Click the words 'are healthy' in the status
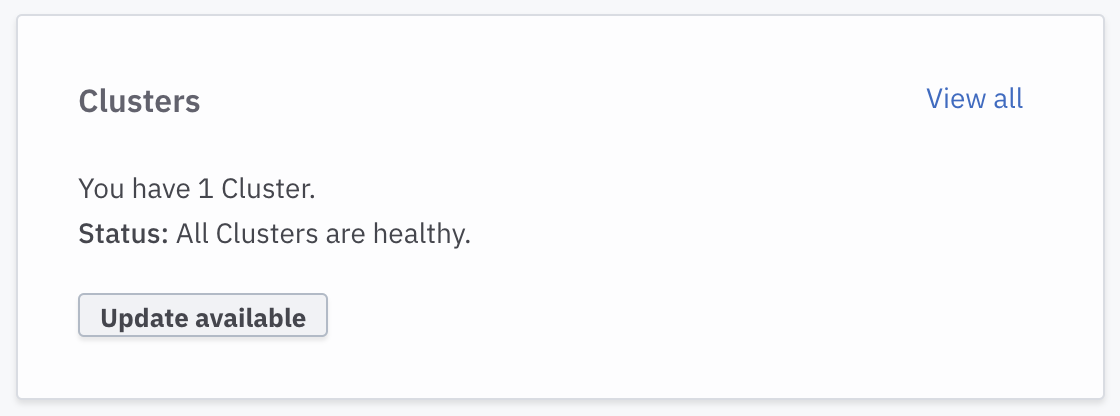The height and width of the screenshot is (416, 1120). [400, 235]
